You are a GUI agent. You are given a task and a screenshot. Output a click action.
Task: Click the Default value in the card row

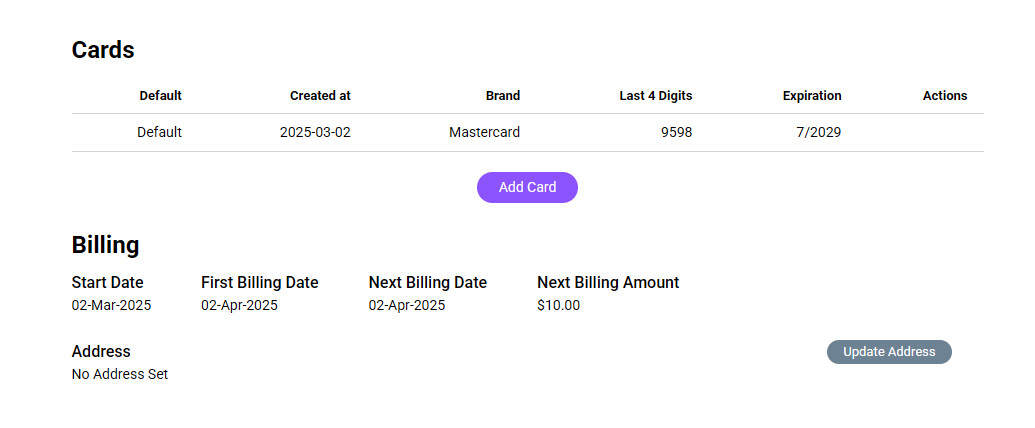click(x=160, y=132)
